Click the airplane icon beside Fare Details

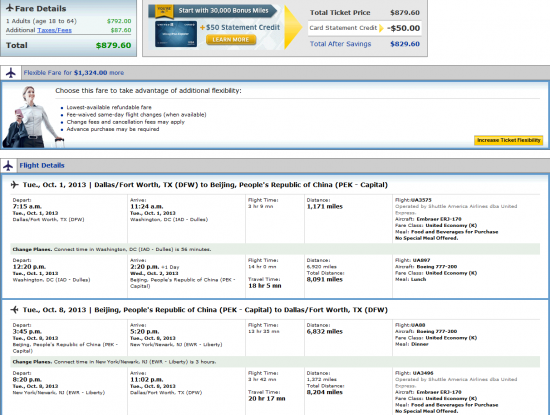10,8
